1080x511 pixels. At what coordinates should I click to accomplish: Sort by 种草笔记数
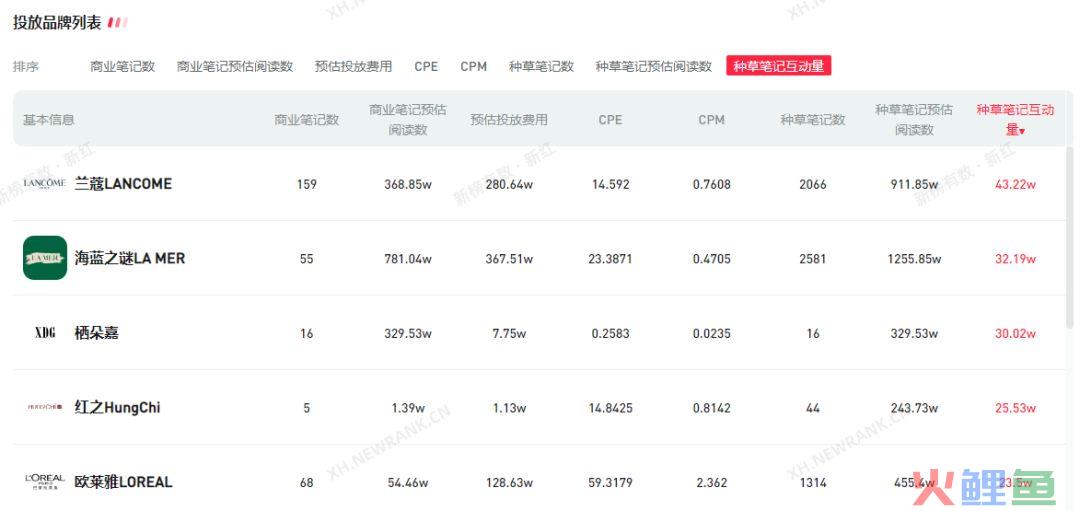tap(541, 66)
